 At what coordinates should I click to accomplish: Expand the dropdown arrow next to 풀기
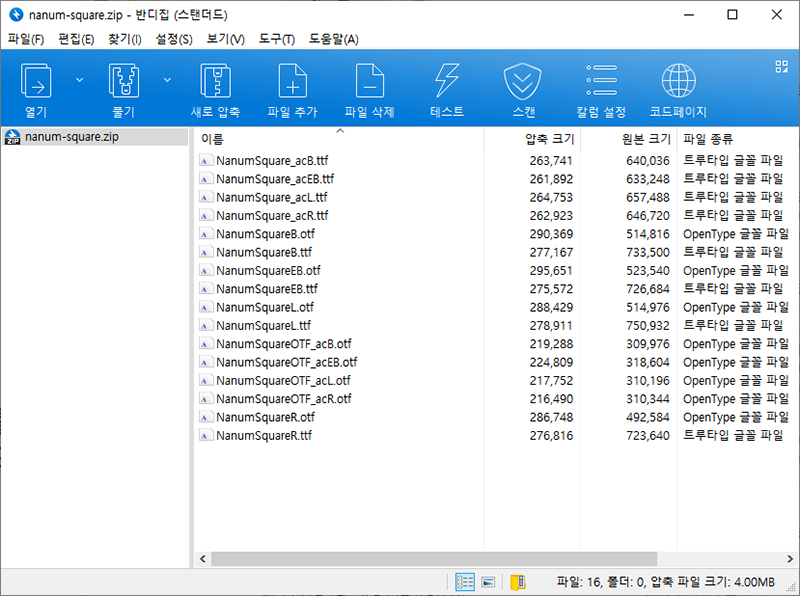coord(167,80)
